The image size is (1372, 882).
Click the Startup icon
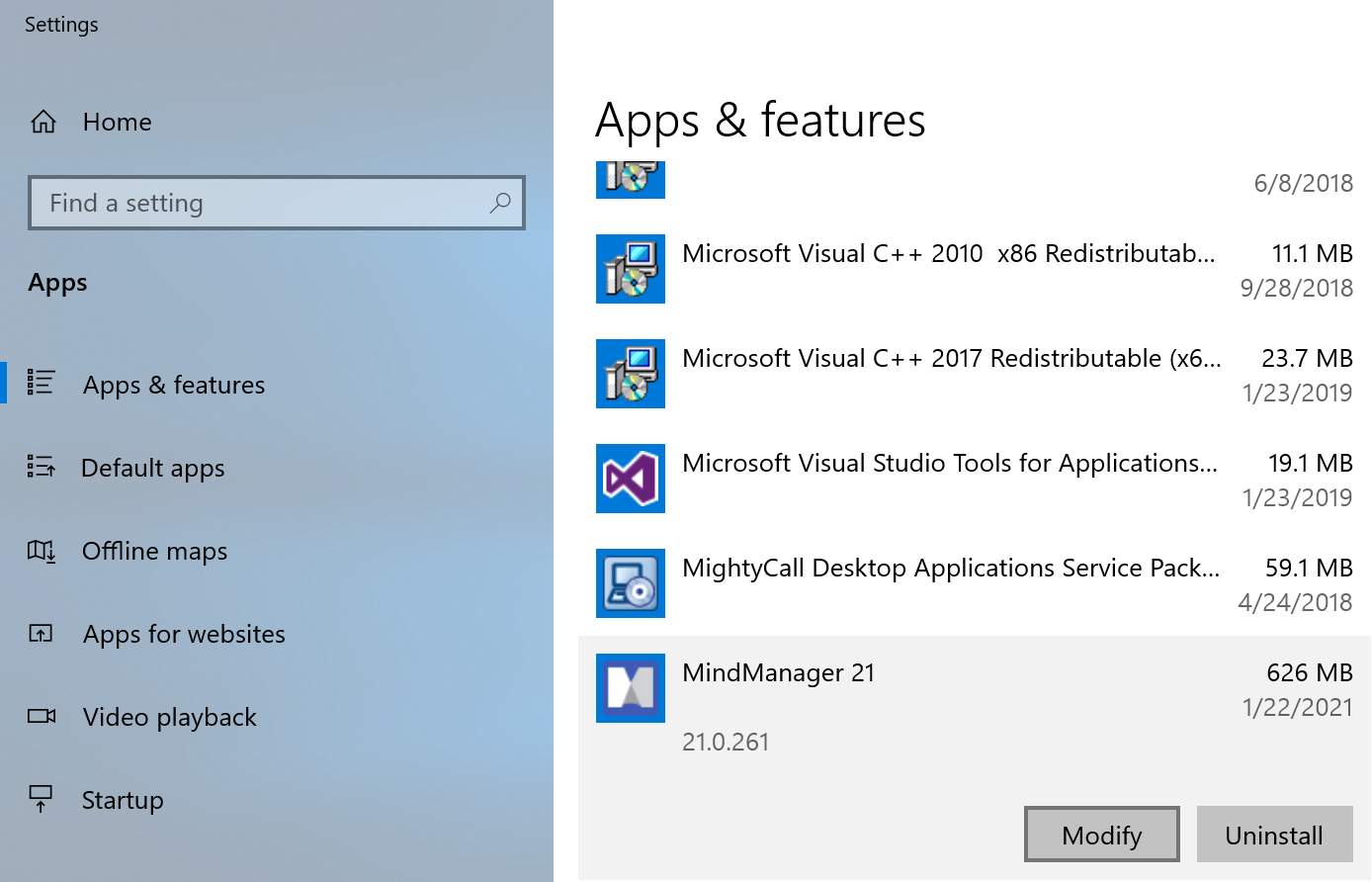[41, 799]
